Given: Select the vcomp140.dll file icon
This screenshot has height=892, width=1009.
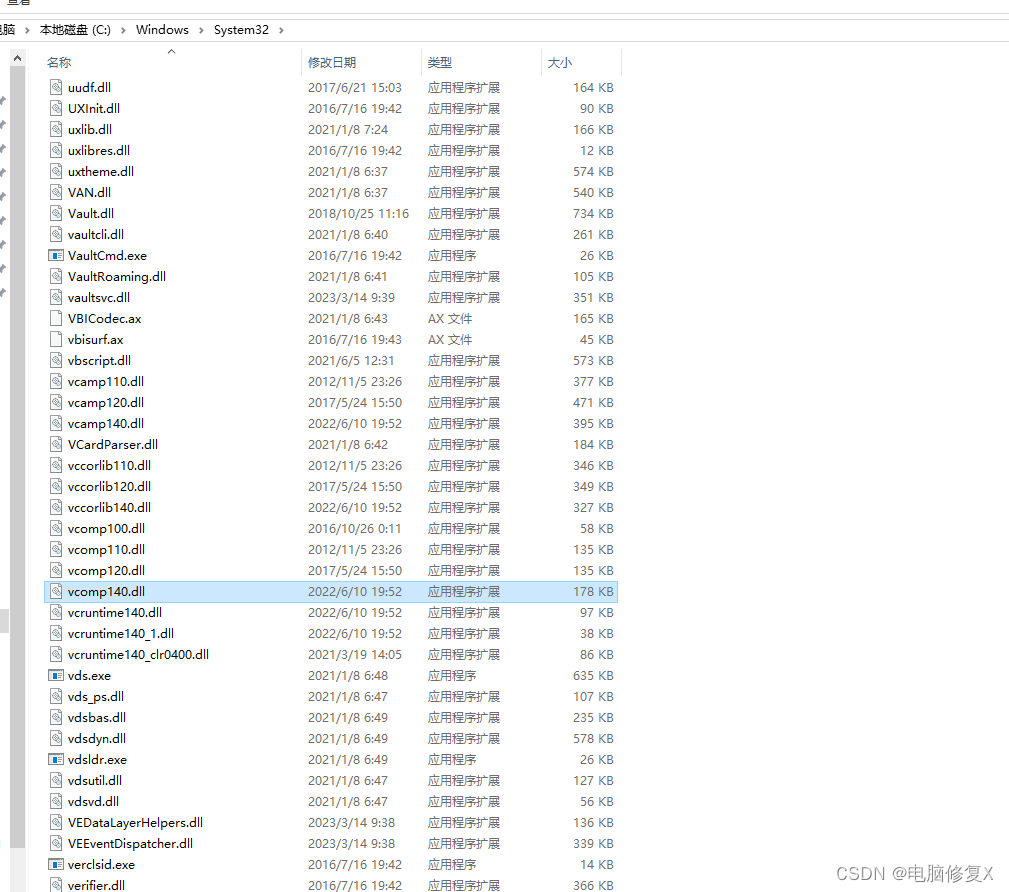Looking at the screenshot, I should point(56,591).
